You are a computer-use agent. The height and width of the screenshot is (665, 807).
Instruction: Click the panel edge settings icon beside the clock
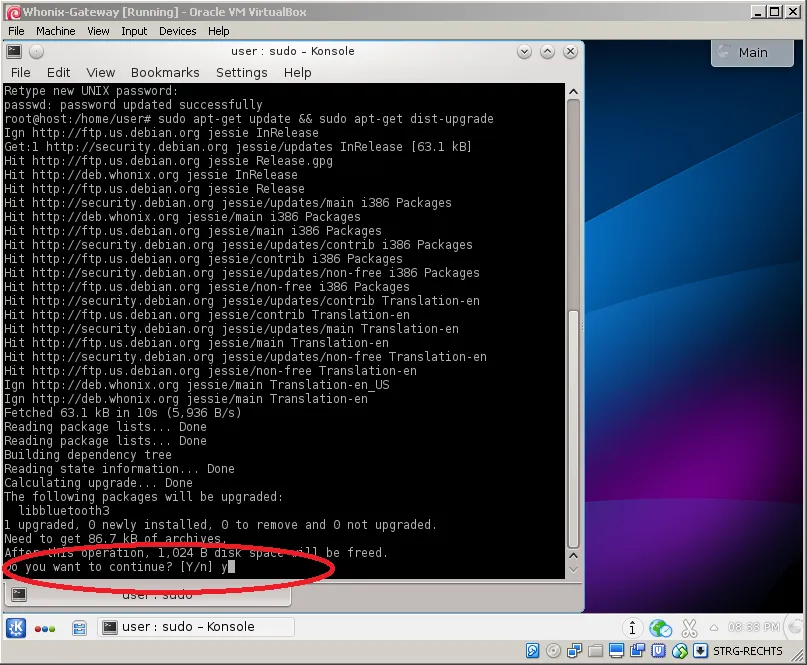[x=796, y=627]
